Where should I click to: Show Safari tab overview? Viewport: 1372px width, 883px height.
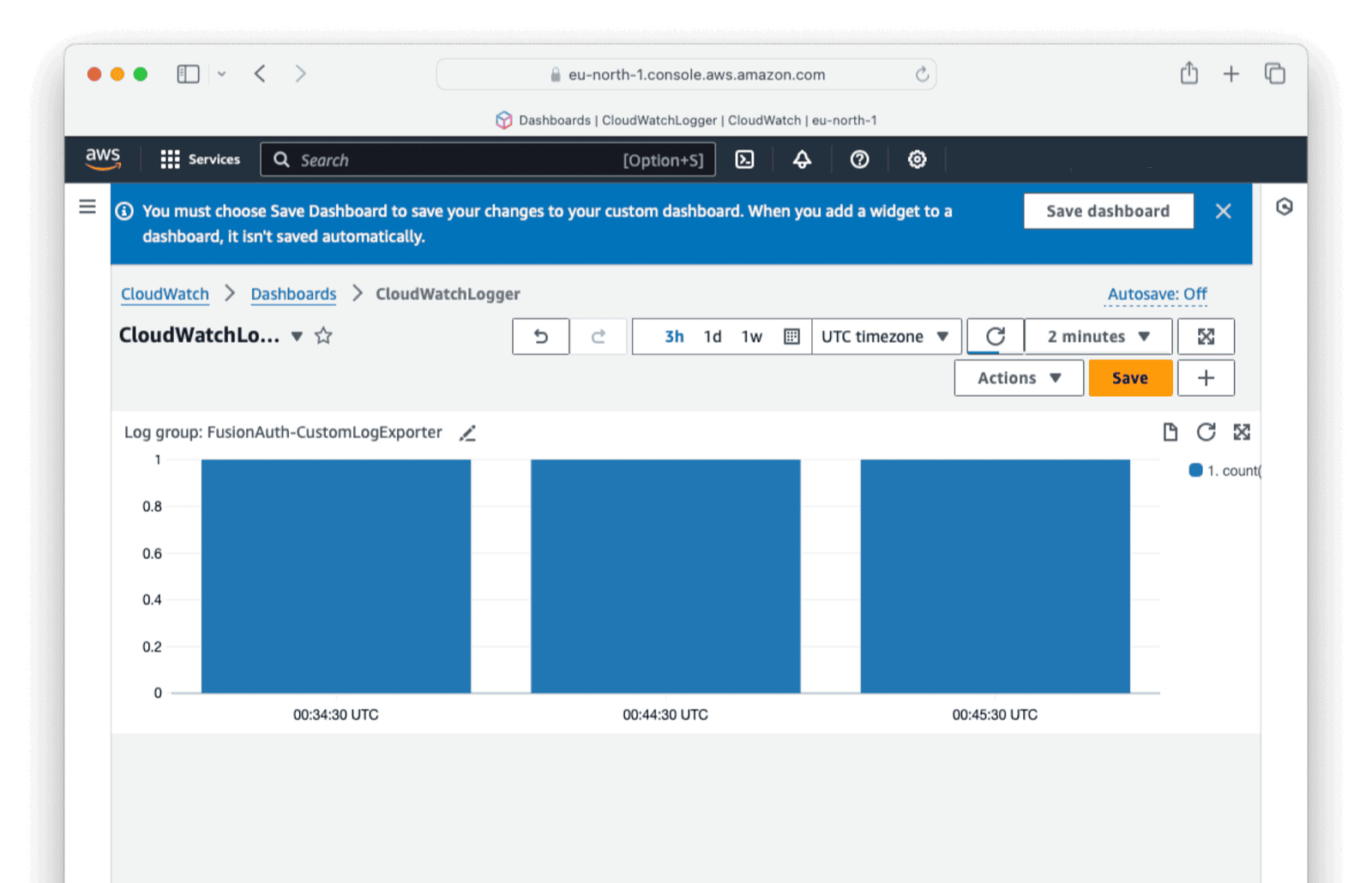coord(1275,74)
